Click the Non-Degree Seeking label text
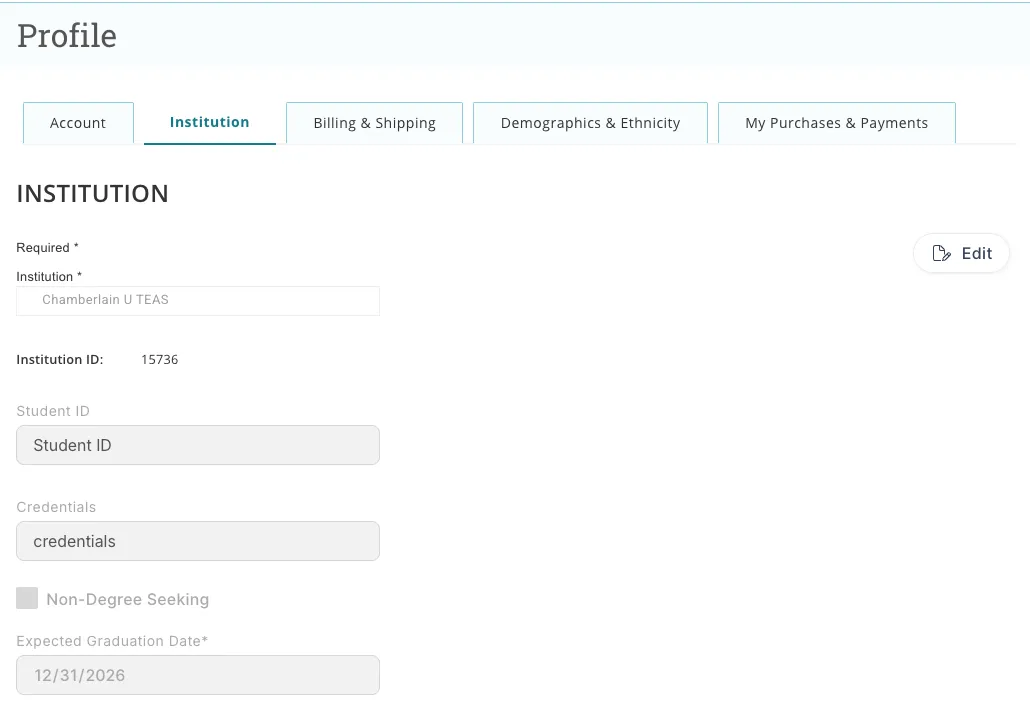Viewport: 1030px width, 720px height. 128,599
